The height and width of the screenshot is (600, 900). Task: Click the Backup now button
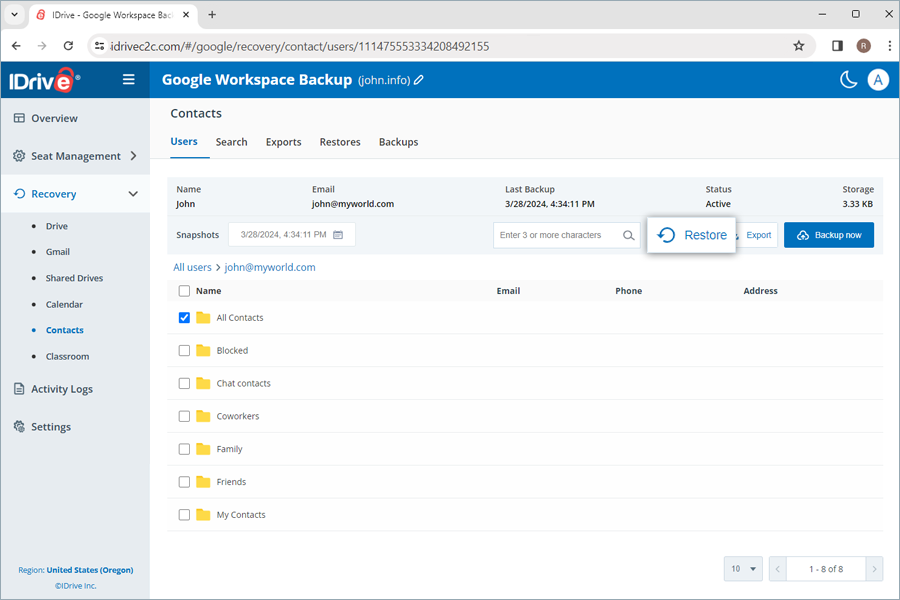tap(828, 234)
